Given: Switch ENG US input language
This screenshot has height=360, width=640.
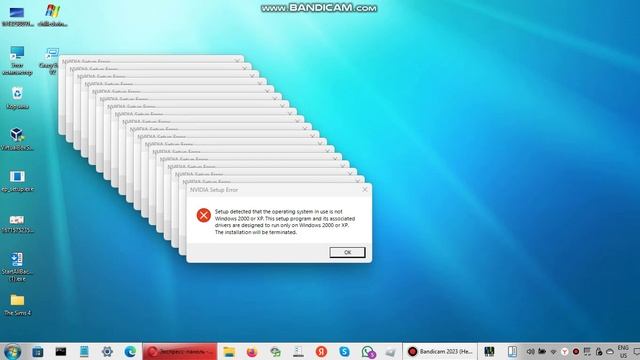Looking at the screenshot, I should pos(623,351).
